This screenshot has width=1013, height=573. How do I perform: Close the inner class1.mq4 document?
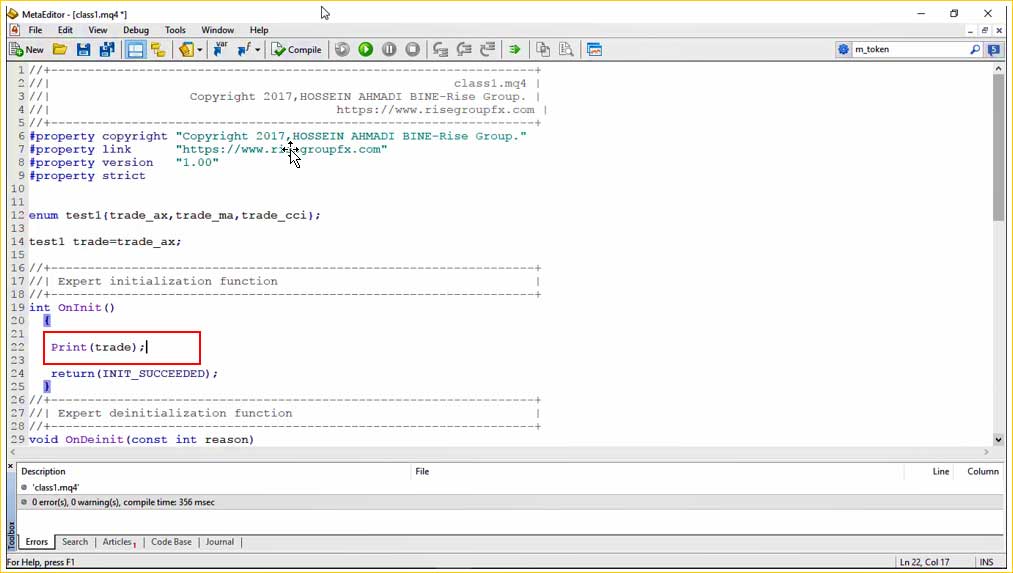999,30
